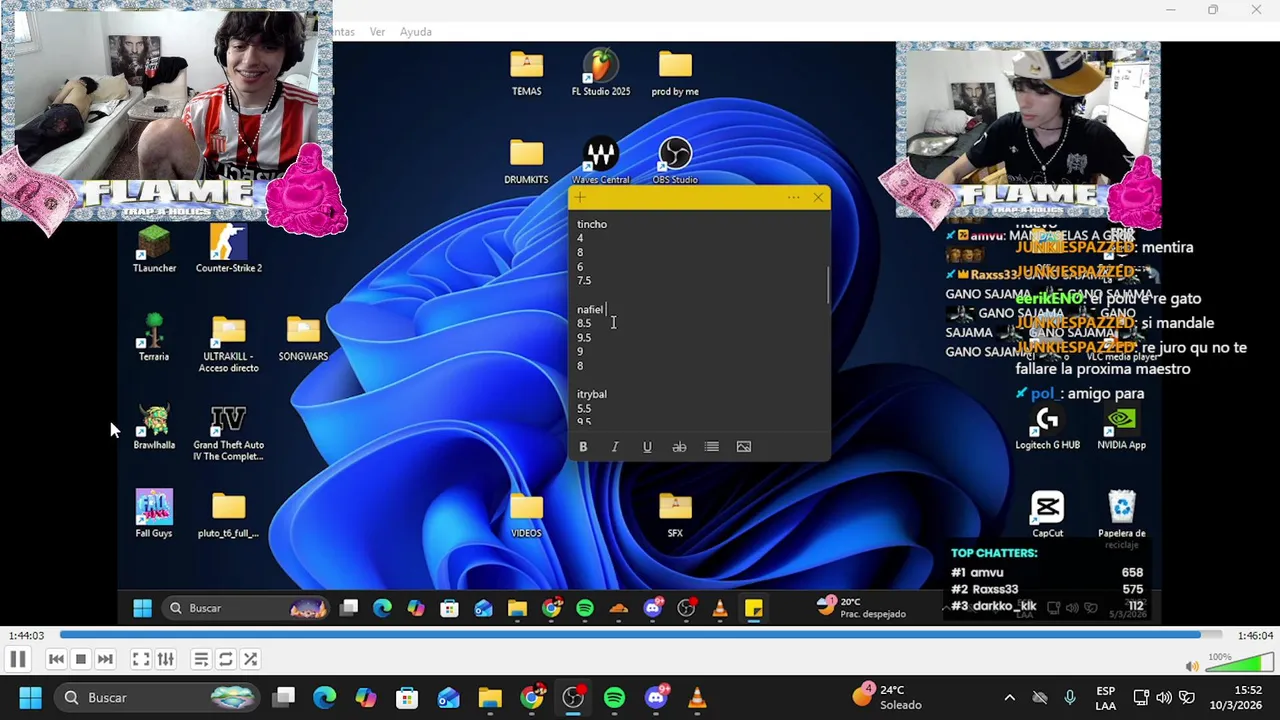Open network settings tray icon
Viewport: 1280px width, 720px height.
click(x=1141, y=697)
